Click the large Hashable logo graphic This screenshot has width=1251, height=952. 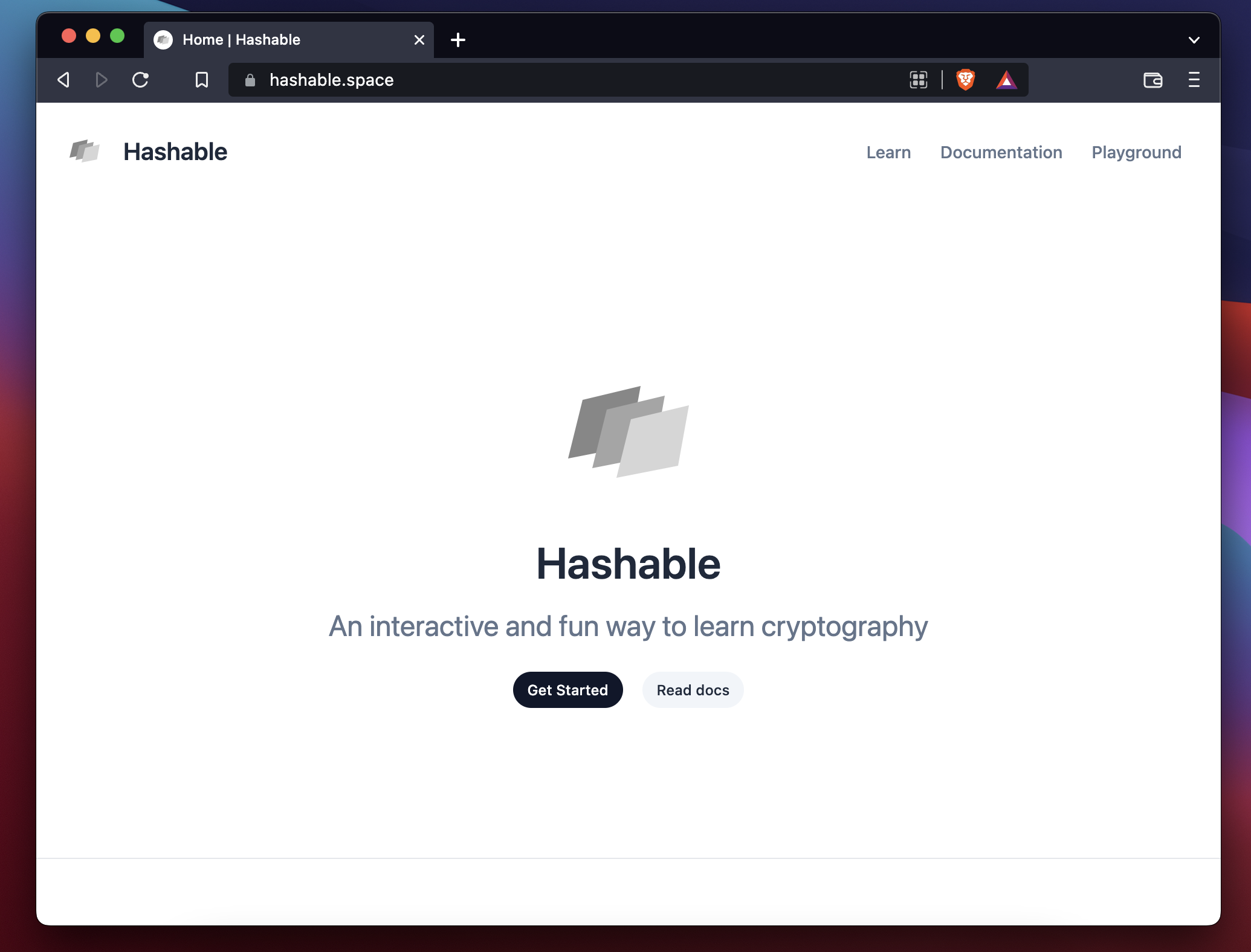coord(629,432)
